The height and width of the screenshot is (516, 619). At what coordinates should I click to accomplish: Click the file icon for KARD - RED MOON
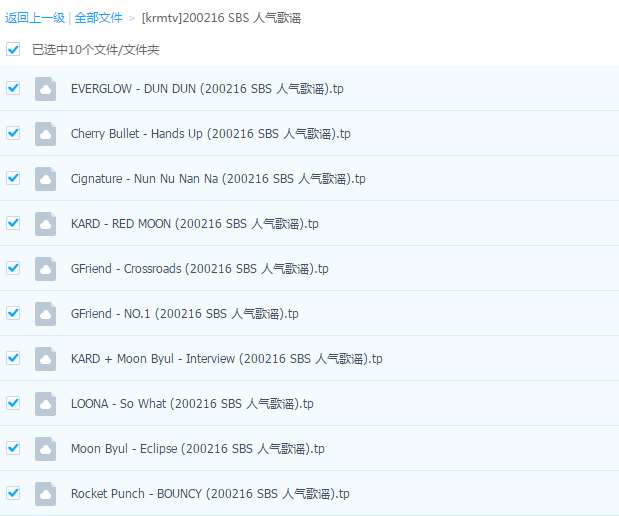45,224
